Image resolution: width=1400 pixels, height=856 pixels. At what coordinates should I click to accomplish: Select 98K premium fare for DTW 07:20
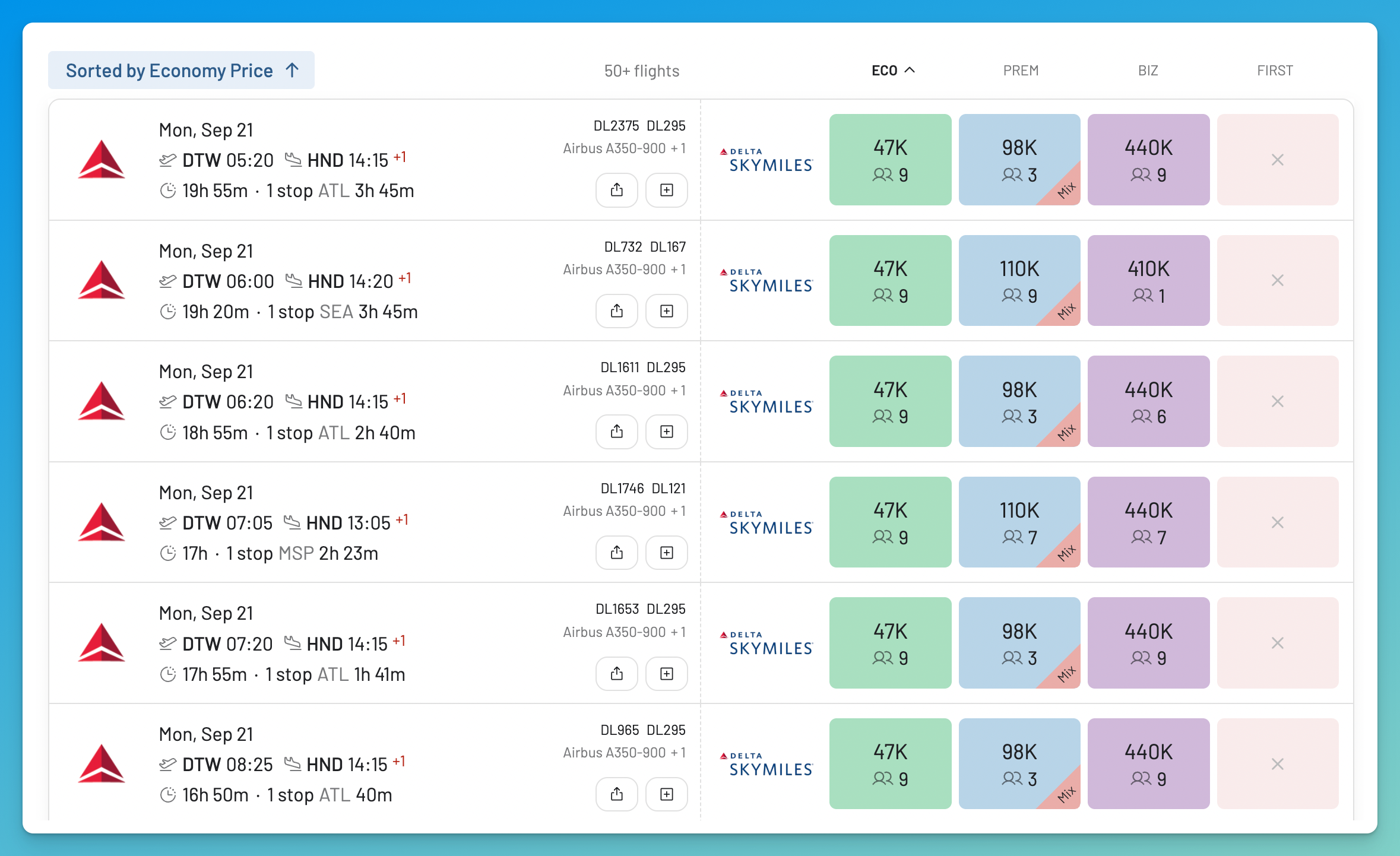pyautogui.click(x=1019, y=643)
